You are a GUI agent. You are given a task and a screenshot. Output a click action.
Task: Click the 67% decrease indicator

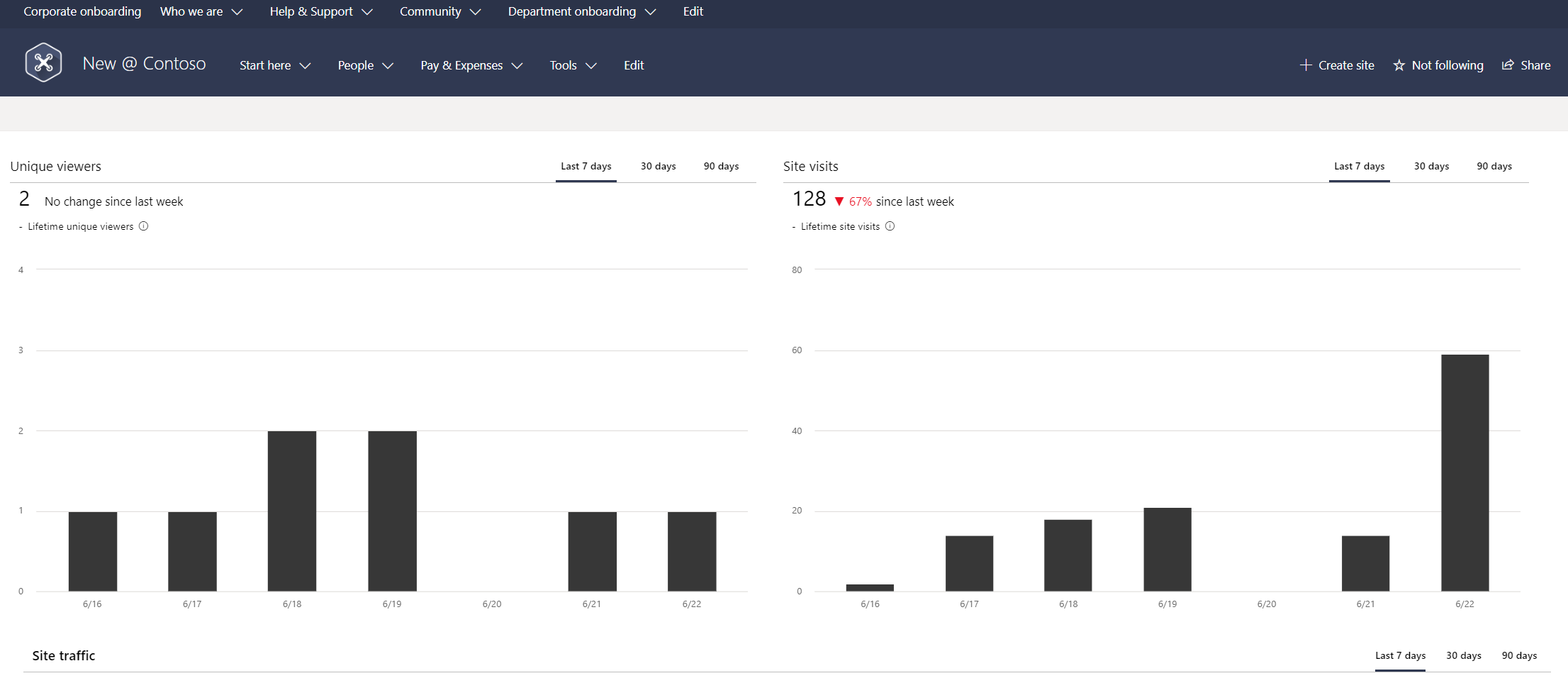coord(853,201)
